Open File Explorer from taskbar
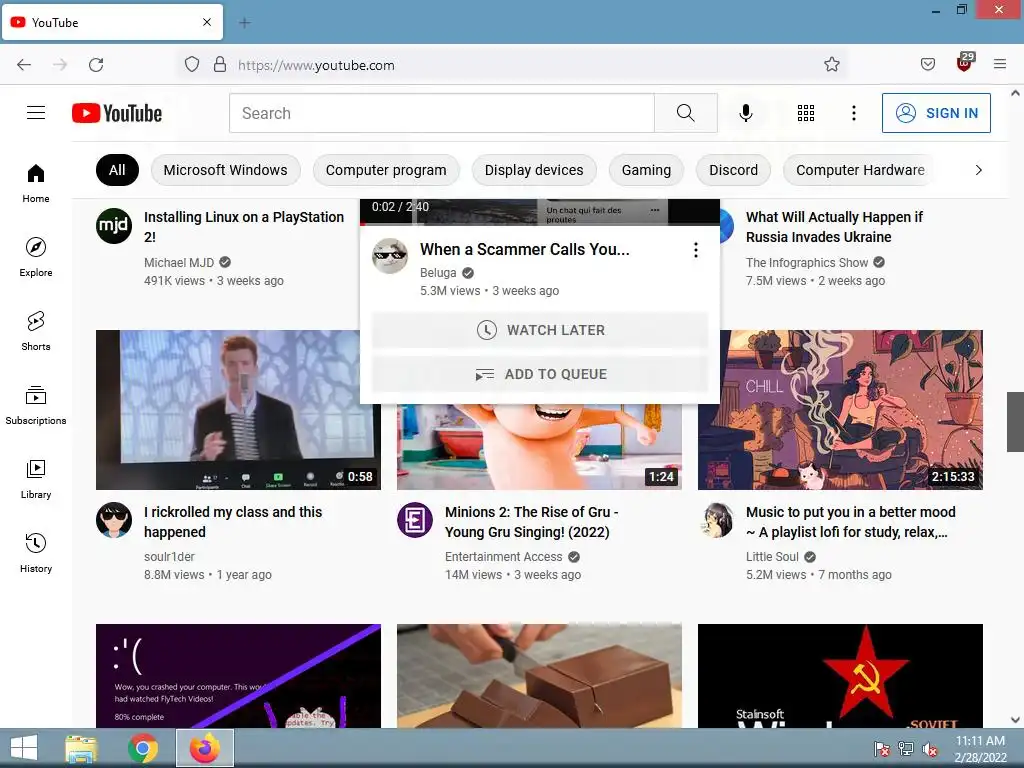 point(82,748)
